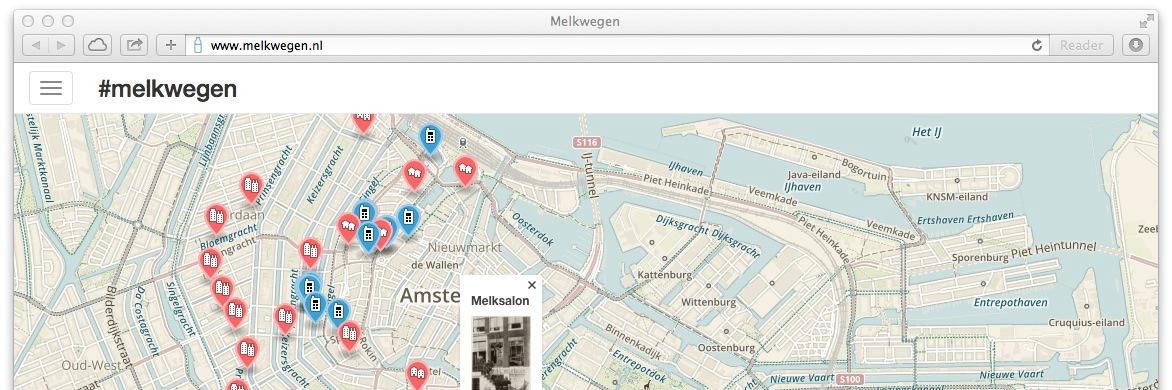Click the S116 road shield
This screenshot has height=390, width=1172.
tap(587, 142)
